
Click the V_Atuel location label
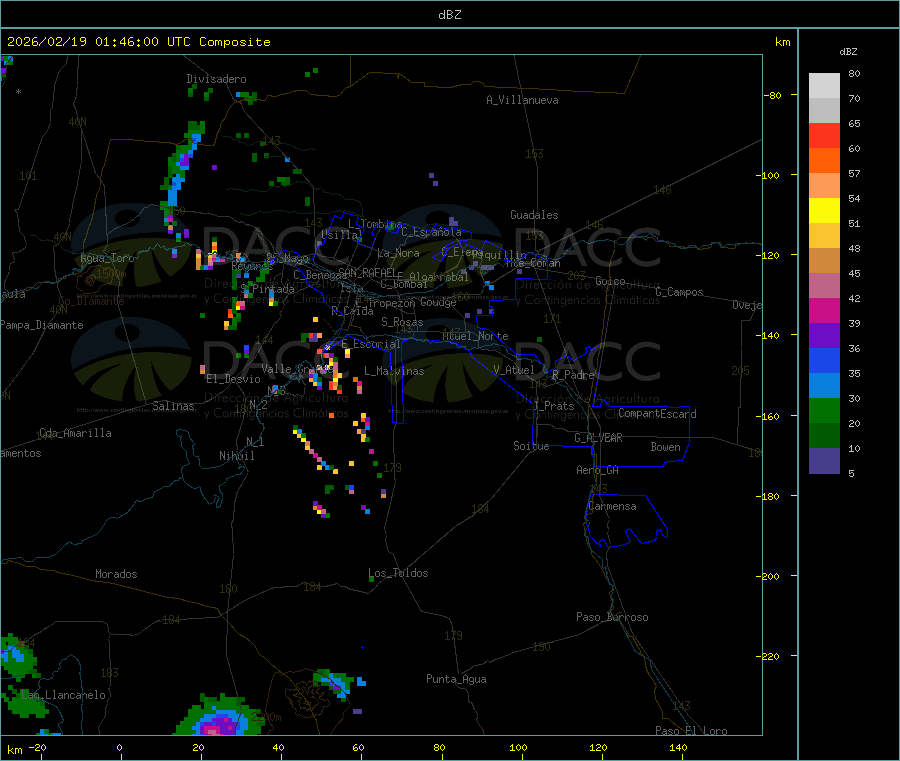(514, 370)
